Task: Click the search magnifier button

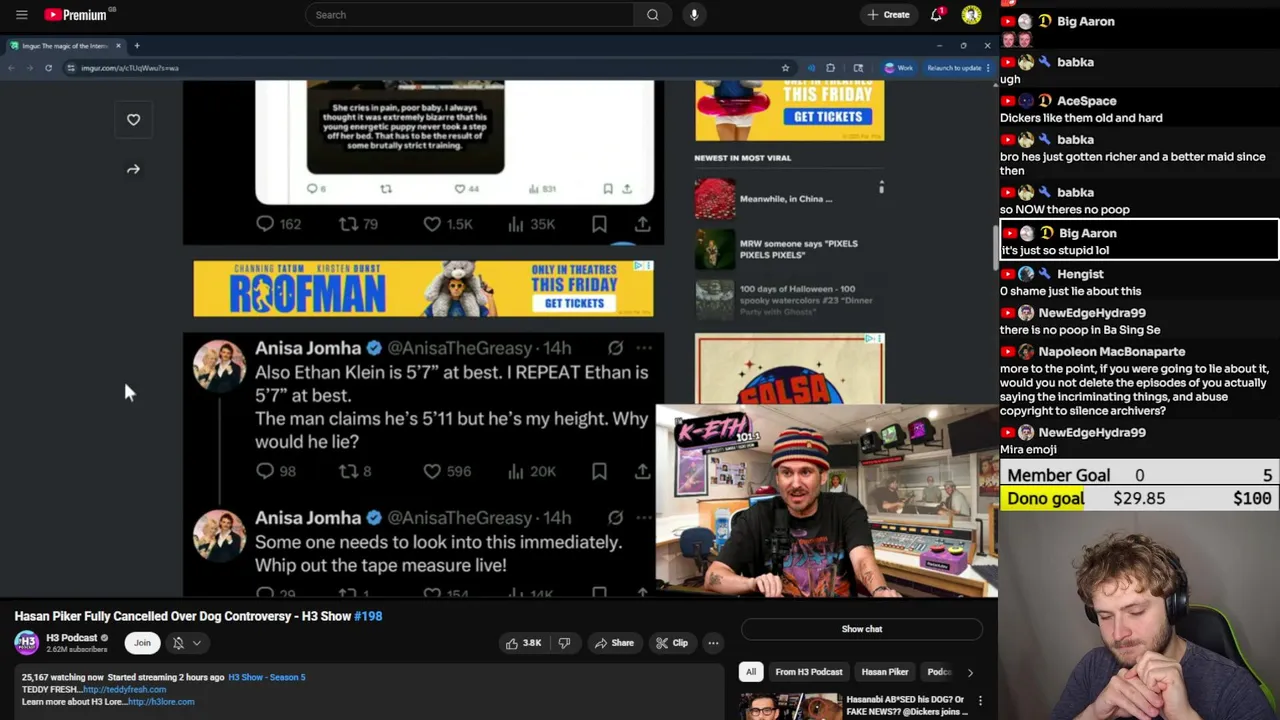Action: click(652, 15)
